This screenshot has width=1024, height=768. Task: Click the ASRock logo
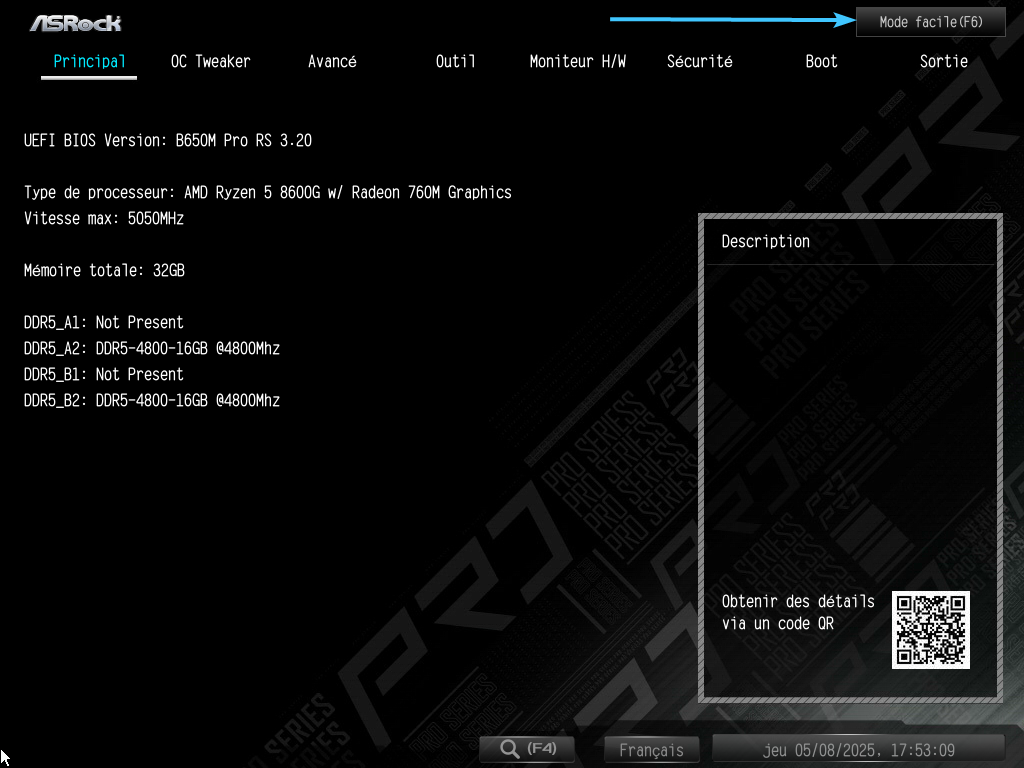(x=76, y=24)
